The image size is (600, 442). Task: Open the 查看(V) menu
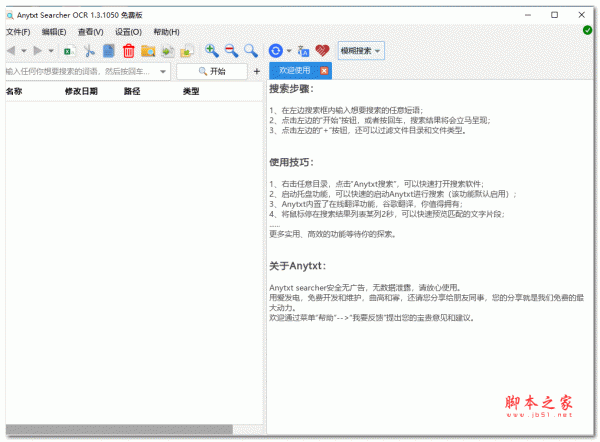click(91, 32)
